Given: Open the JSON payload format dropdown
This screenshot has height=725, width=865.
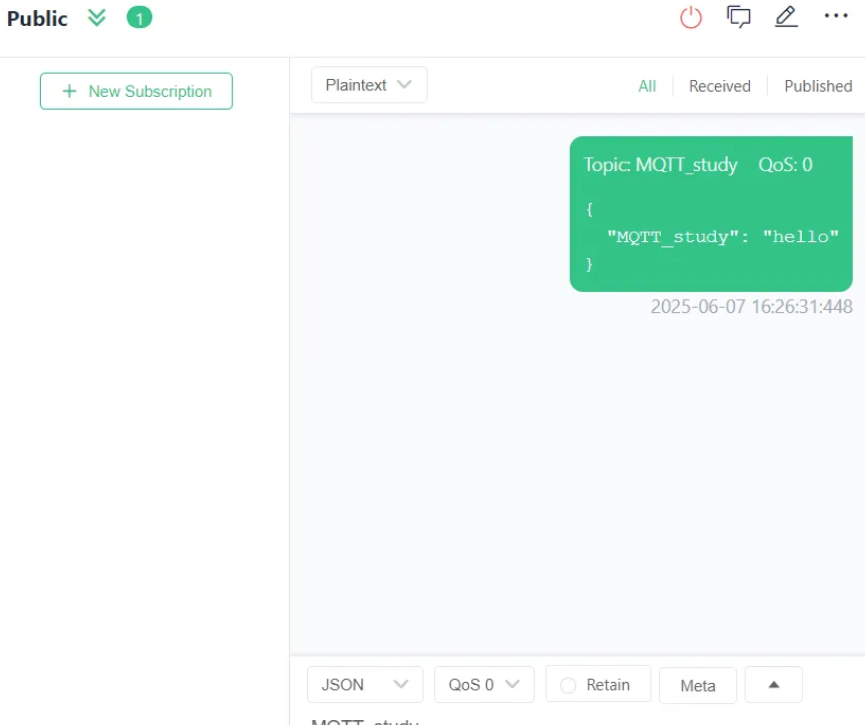Looking at the screenshot, I should (x=365, y=685).
